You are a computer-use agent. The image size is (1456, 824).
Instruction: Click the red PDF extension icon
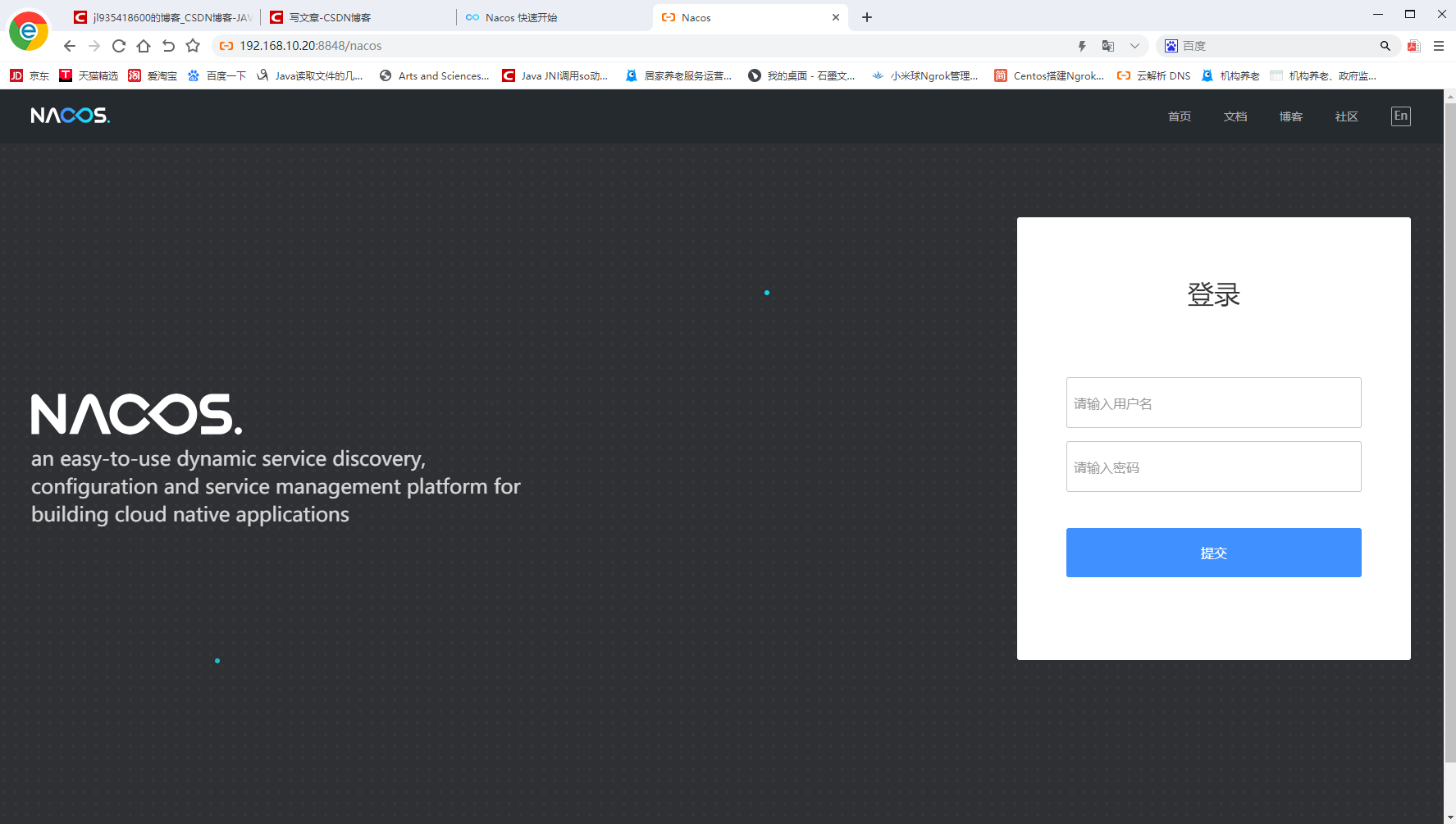tap(1413, 46)
